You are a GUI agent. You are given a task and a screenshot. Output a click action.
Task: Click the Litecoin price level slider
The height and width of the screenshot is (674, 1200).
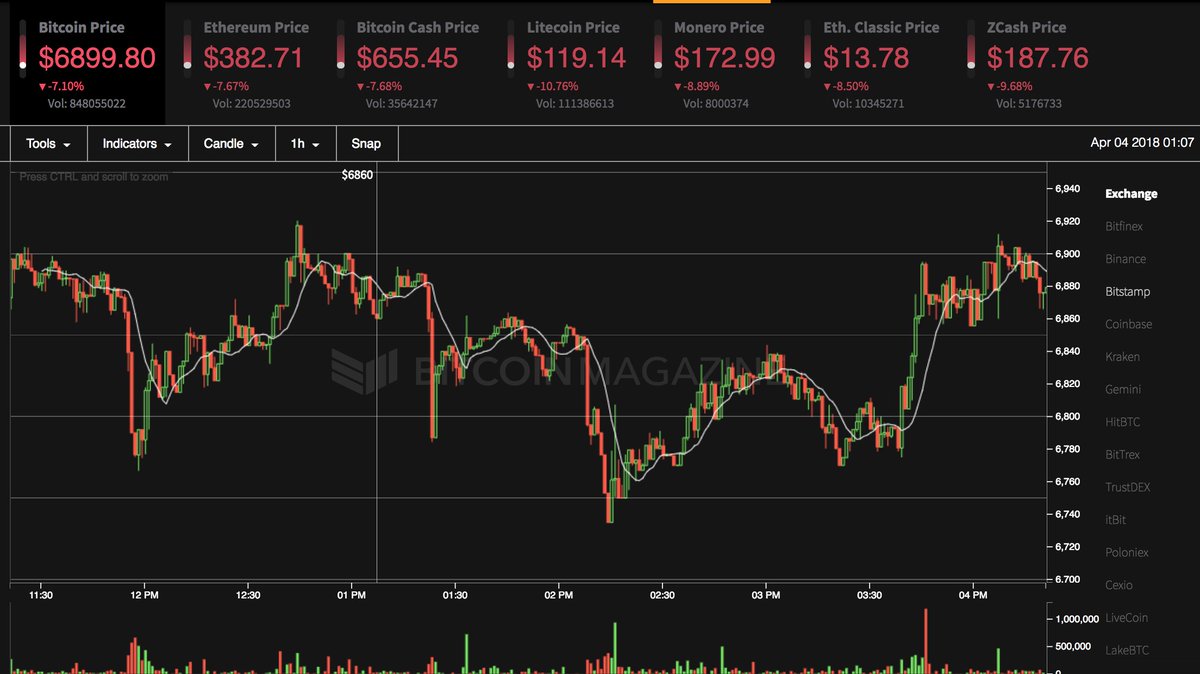tap(512, 48)
